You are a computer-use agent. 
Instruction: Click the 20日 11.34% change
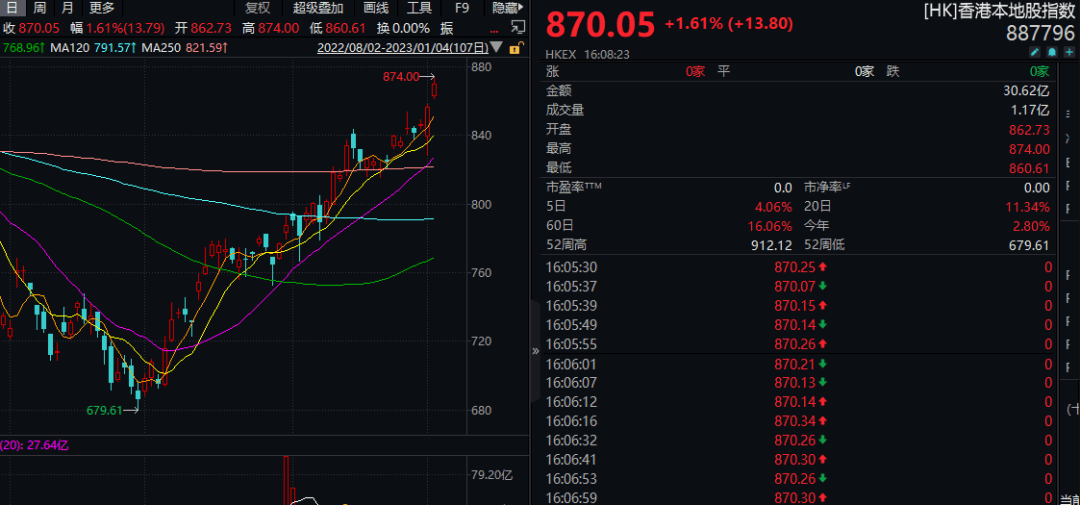click(x=1029, y=207)
